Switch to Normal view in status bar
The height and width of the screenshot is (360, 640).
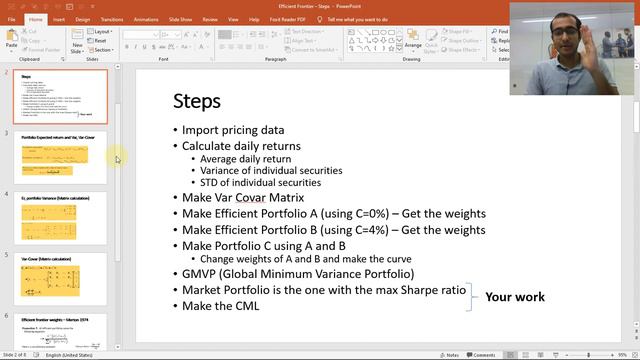(510, 355)
